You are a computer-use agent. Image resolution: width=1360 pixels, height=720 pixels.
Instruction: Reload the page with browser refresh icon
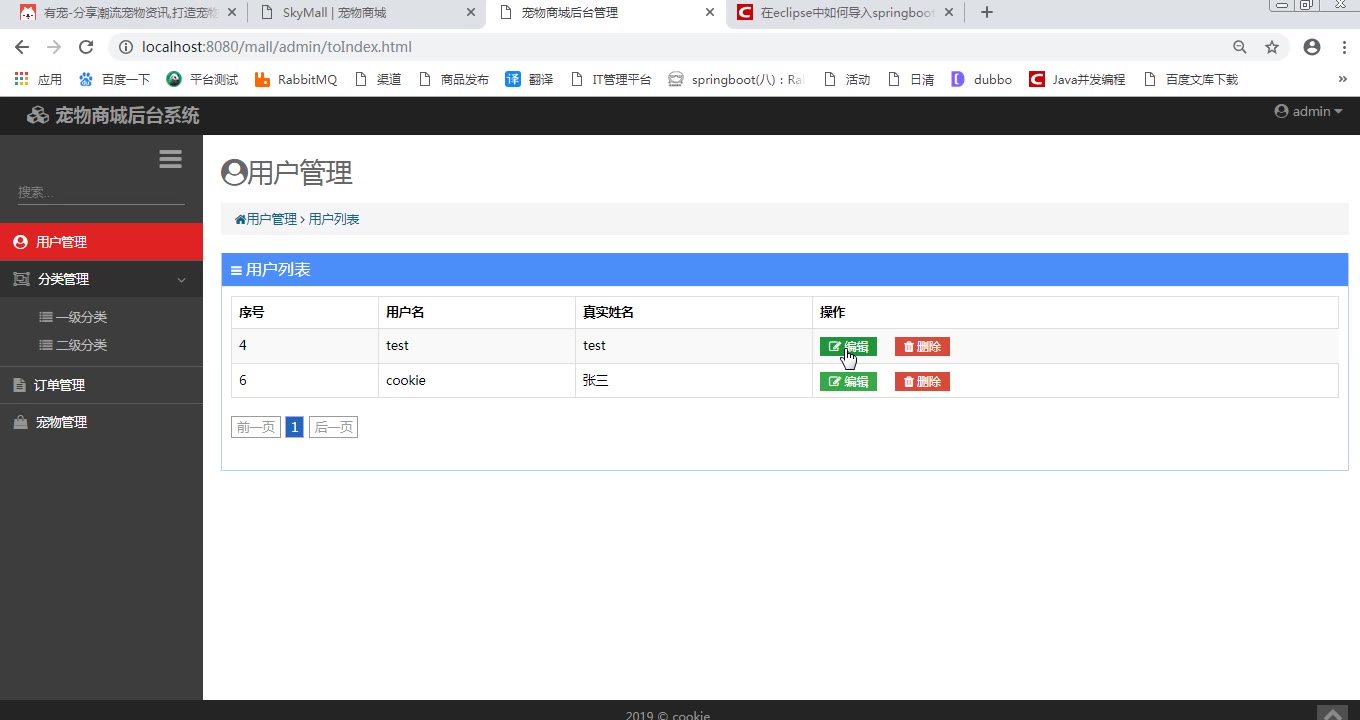86,47
